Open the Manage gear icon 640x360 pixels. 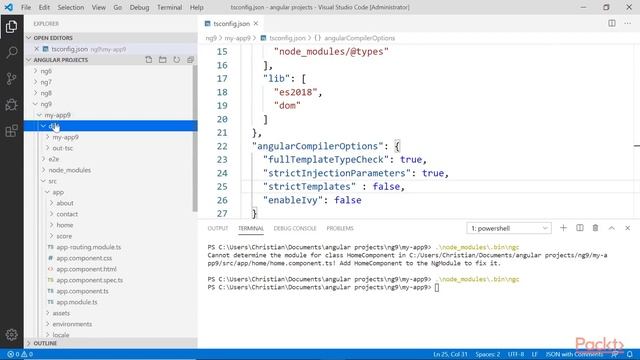pos(11,335)
